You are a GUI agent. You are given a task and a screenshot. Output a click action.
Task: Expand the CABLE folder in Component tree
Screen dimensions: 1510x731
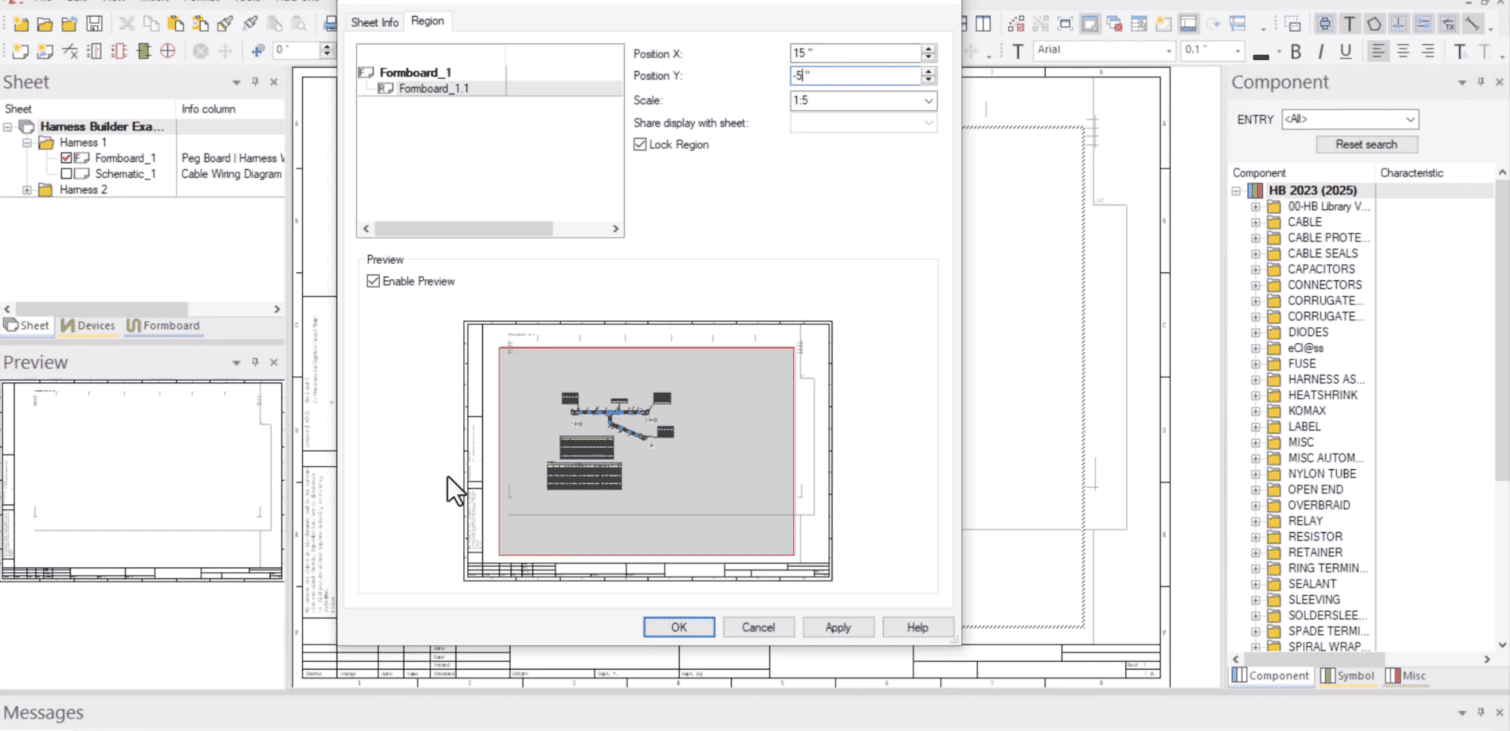(x=1255, y=222)
